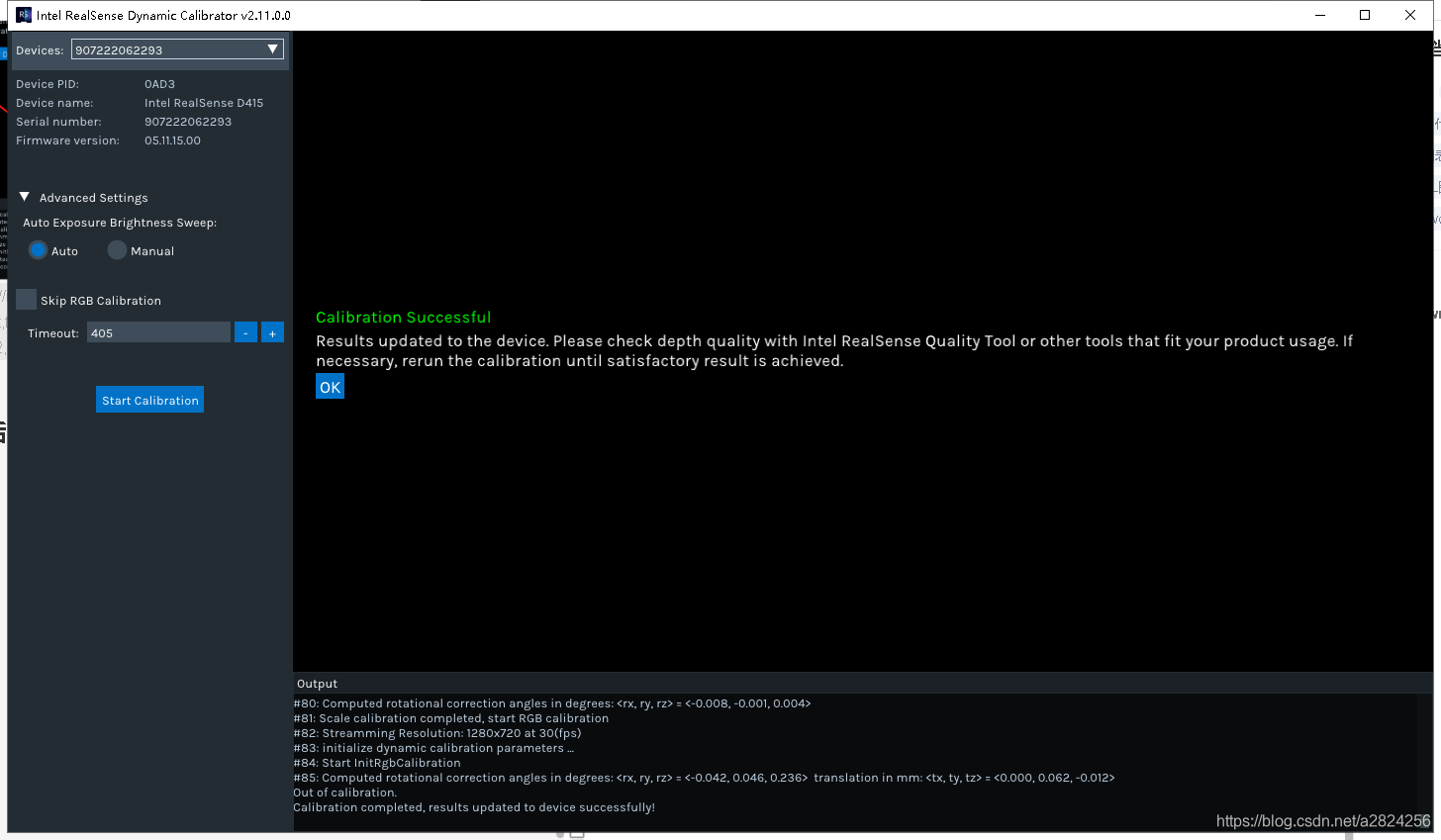Select the Manual exposure radio button
Viewport: 1441px width, 840px height.
click(117, 250)
